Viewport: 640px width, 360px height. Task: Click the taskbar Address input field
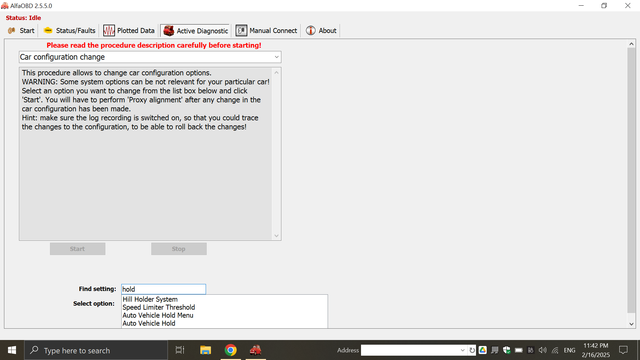(x=410, y=350)
